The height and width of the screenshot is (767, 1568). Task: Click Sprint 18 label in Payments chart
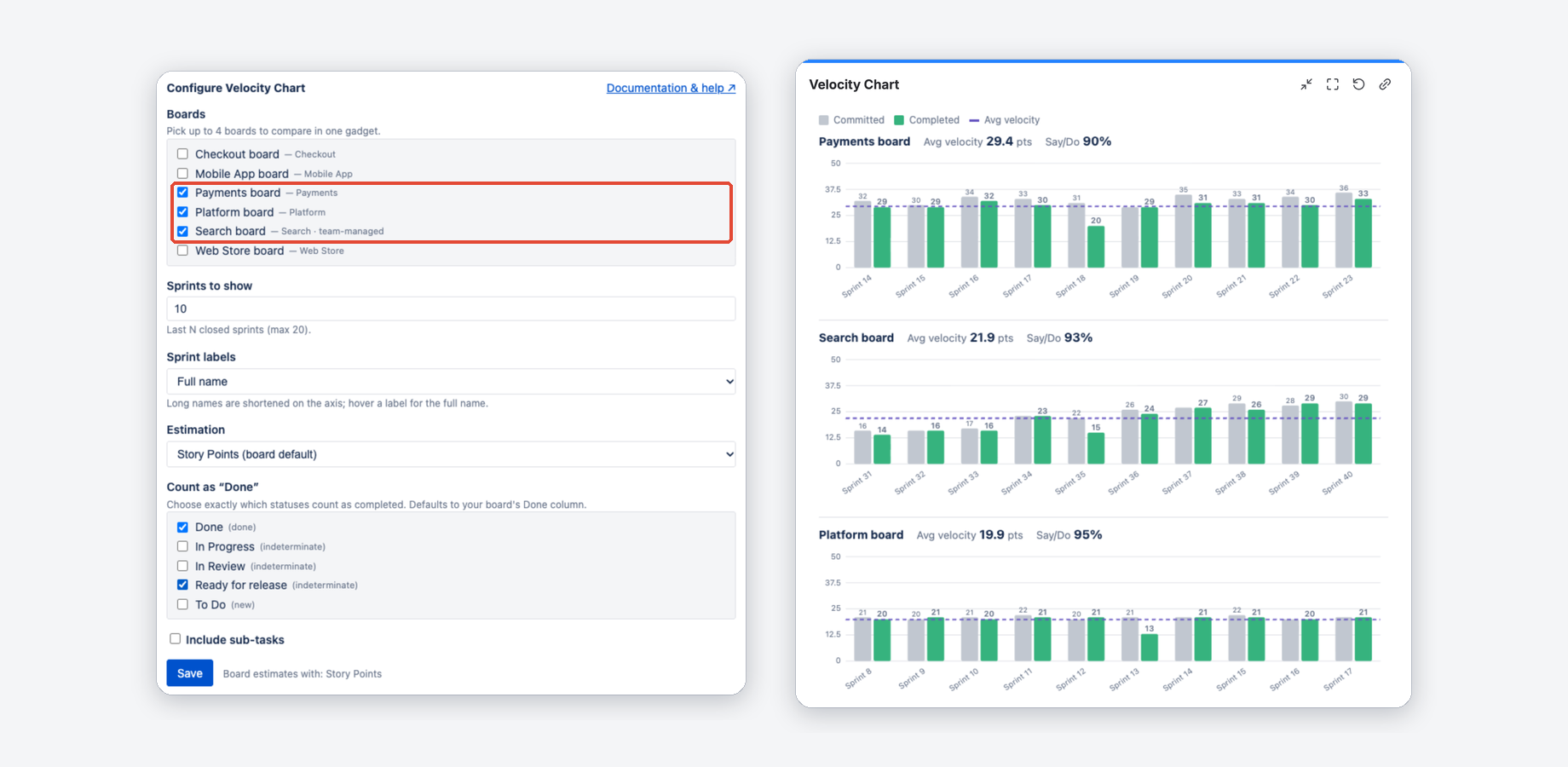pyautogui.click(x=1070, y=286)
